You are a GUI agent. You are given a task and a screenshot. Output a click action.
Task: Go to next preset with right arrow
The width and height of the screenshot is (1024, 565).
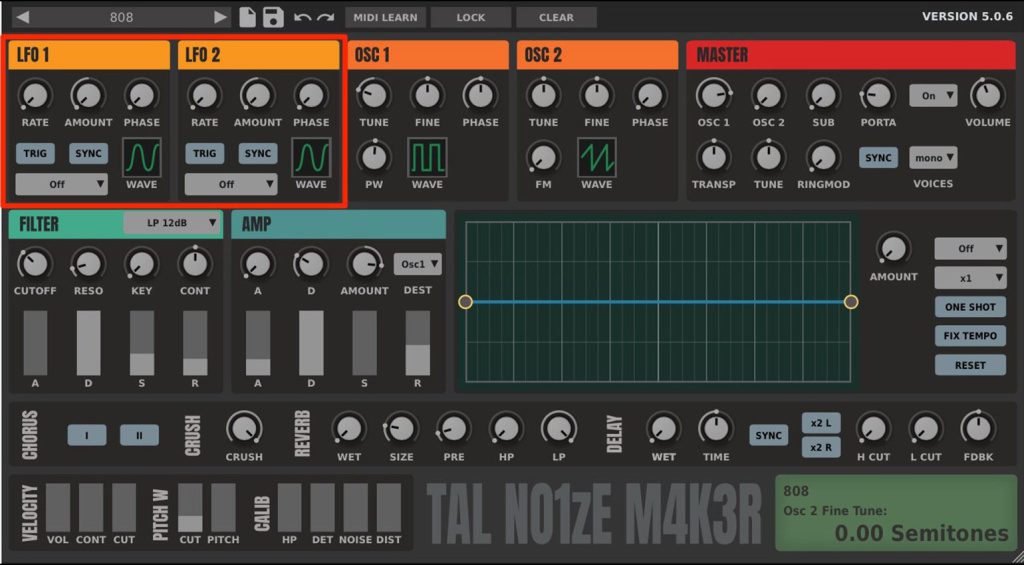click(221, 17)
